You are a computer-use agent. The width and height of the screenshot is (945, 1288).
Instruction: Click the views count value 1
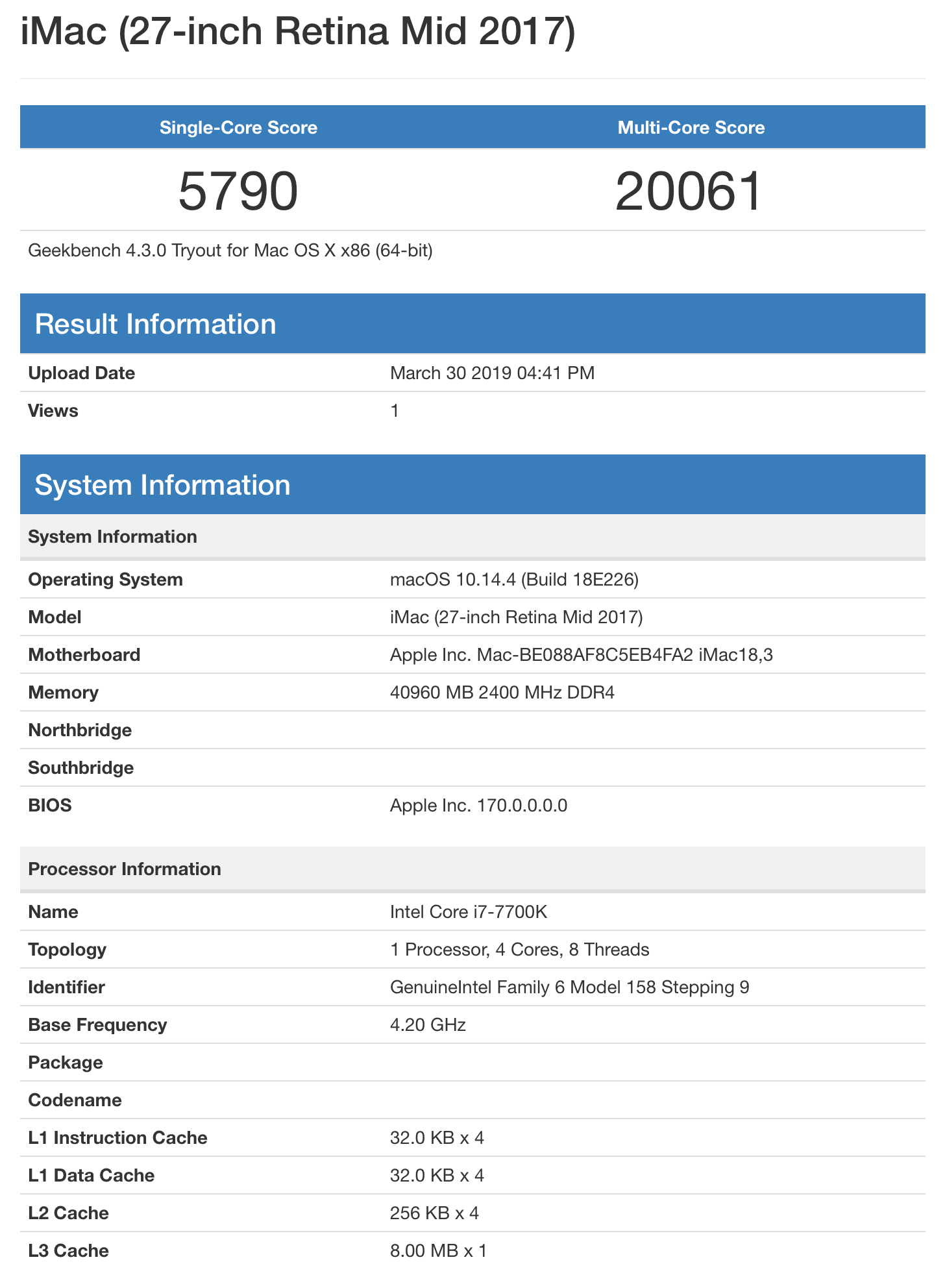(395, 411)
